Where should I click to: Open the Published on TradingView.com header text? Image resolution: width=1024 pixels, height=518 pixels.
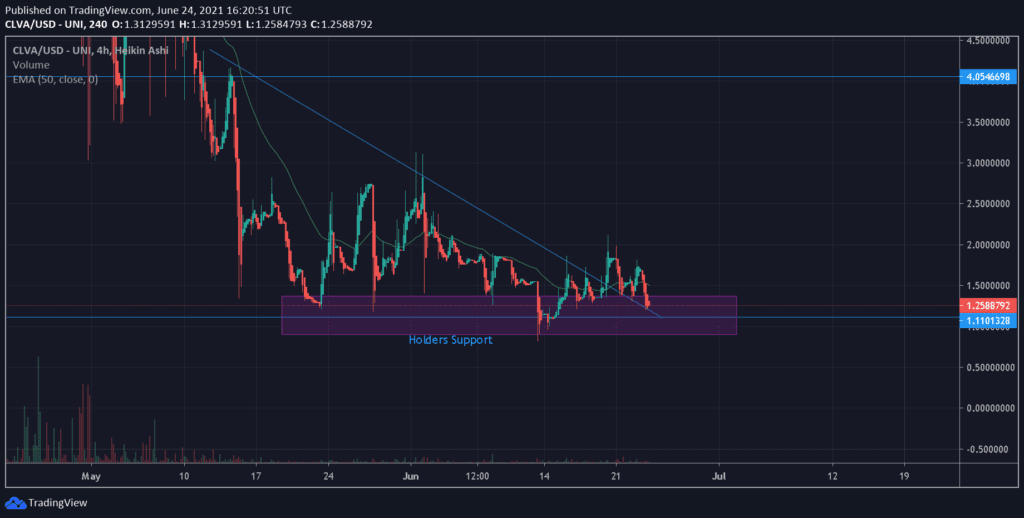(160, 8)
